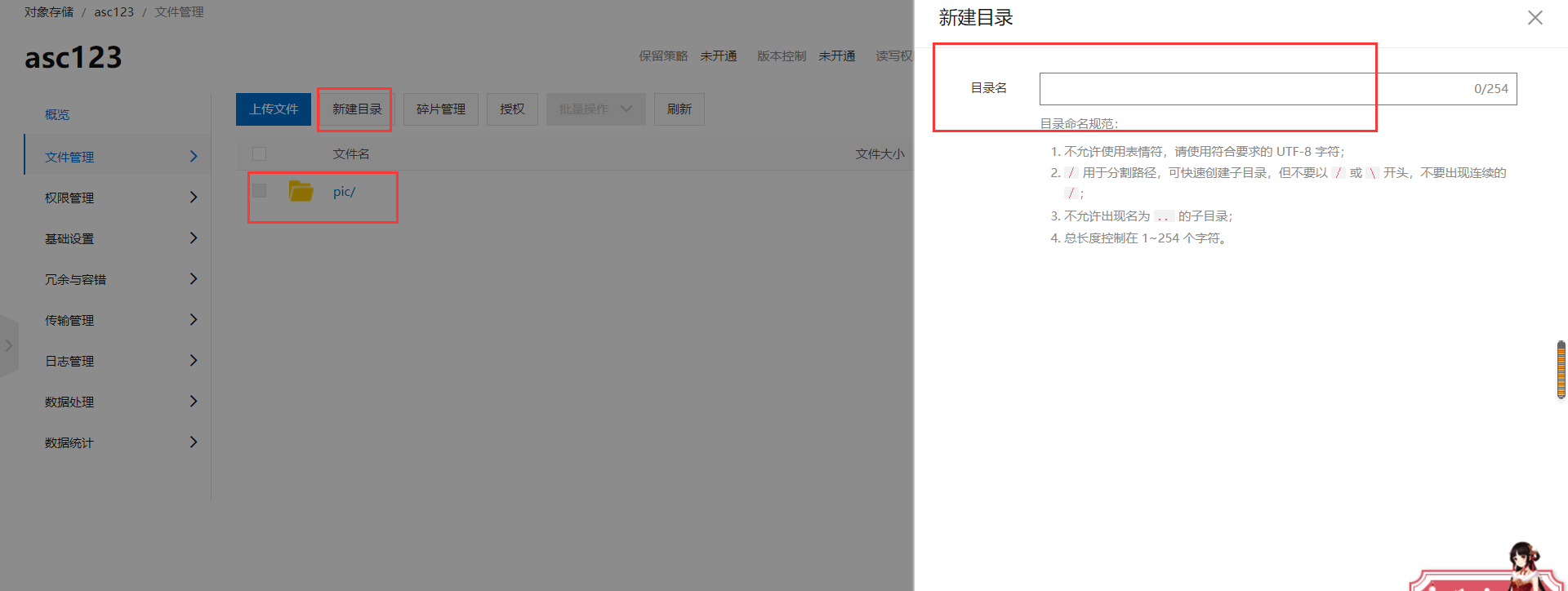Open 数据统计 sidebar section

[69, 442]
